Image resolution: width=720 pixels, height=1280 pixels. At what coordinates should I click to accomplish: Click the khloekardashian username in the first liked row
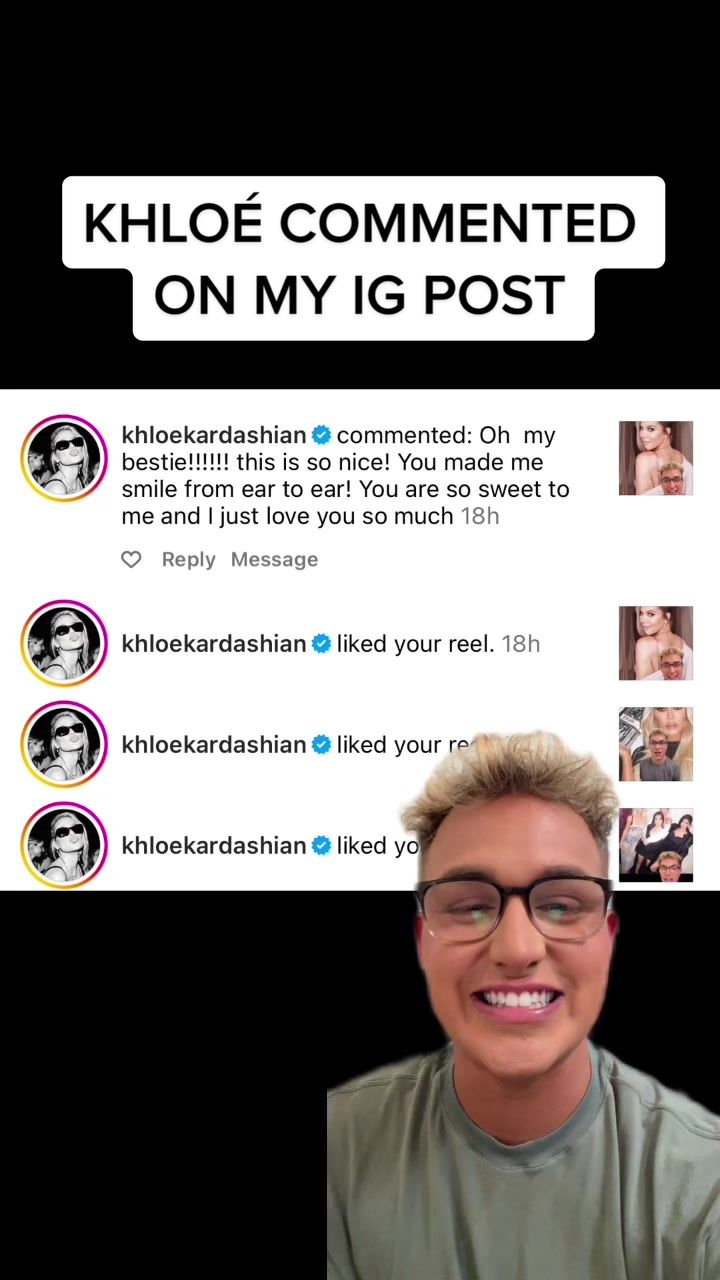point(214,644)
